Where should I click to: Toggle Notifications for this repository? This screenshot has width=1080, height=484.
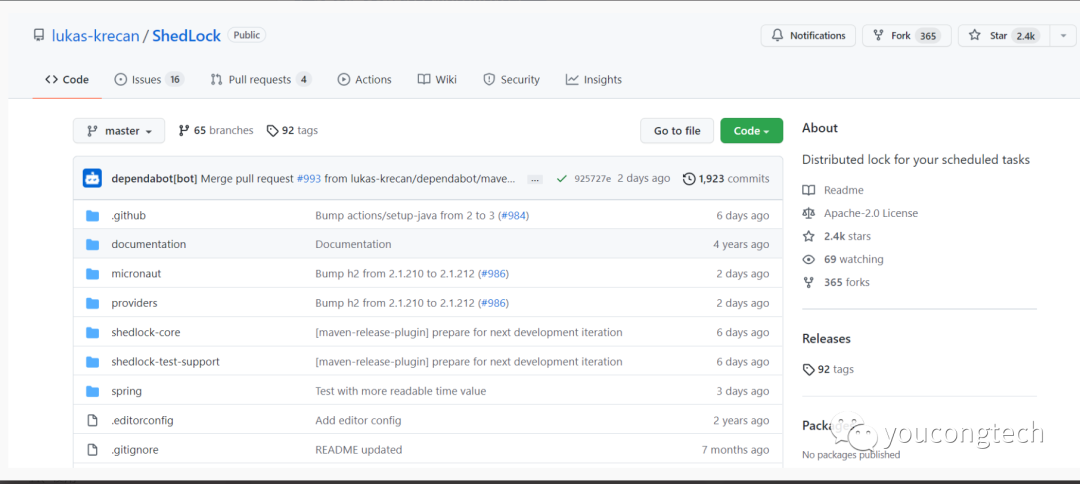[x=808, y=36]
